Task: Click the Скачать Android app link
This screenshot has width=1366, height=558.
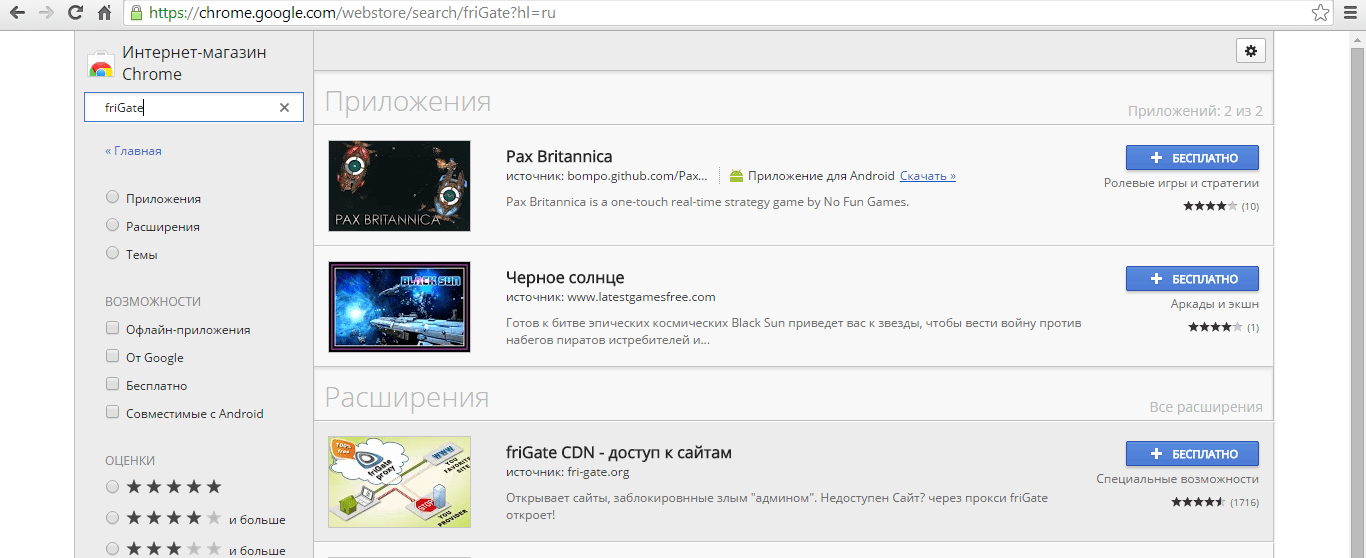Action: click(927, 176)
